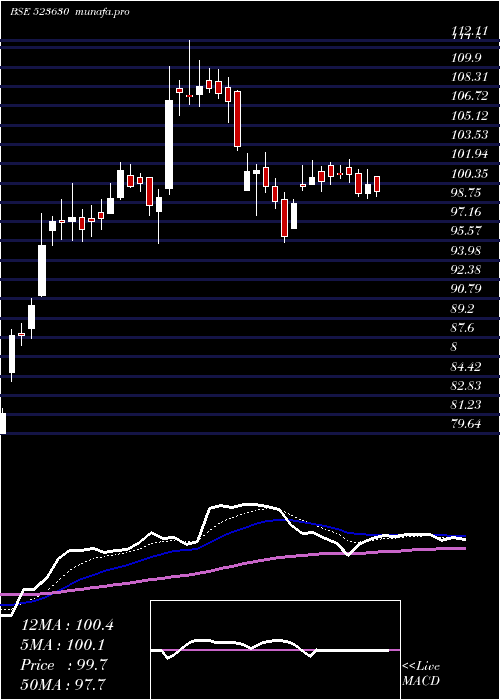Click the munafa.pro label in the header

(101, 12)
